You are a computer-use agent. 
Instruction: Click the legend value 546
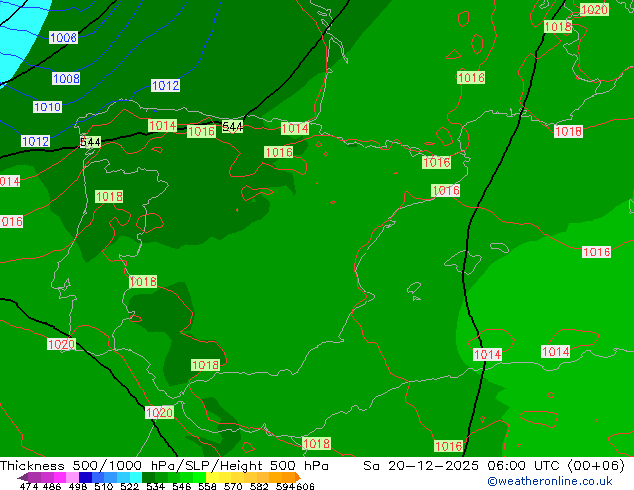pyautogui.click(x=182, y=486)
